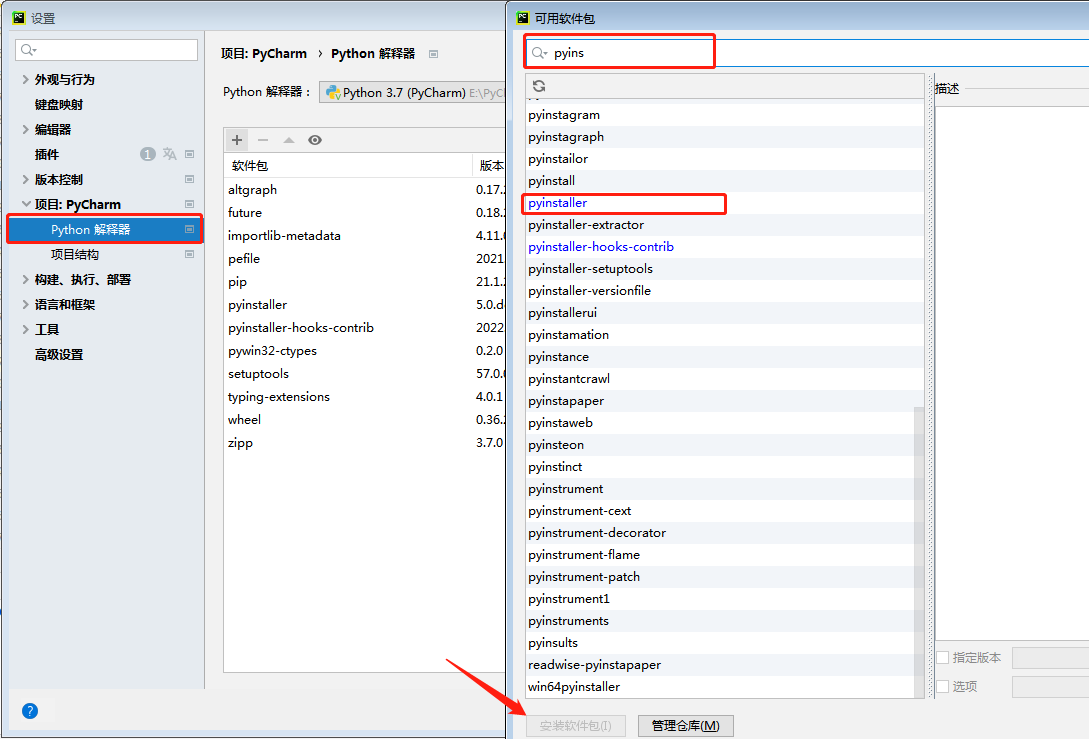Image resolution: width=1089 pixels, height=739 pixels.
Task: Toggle the show early releases eye icon
Action: click(x=315, y=140)
